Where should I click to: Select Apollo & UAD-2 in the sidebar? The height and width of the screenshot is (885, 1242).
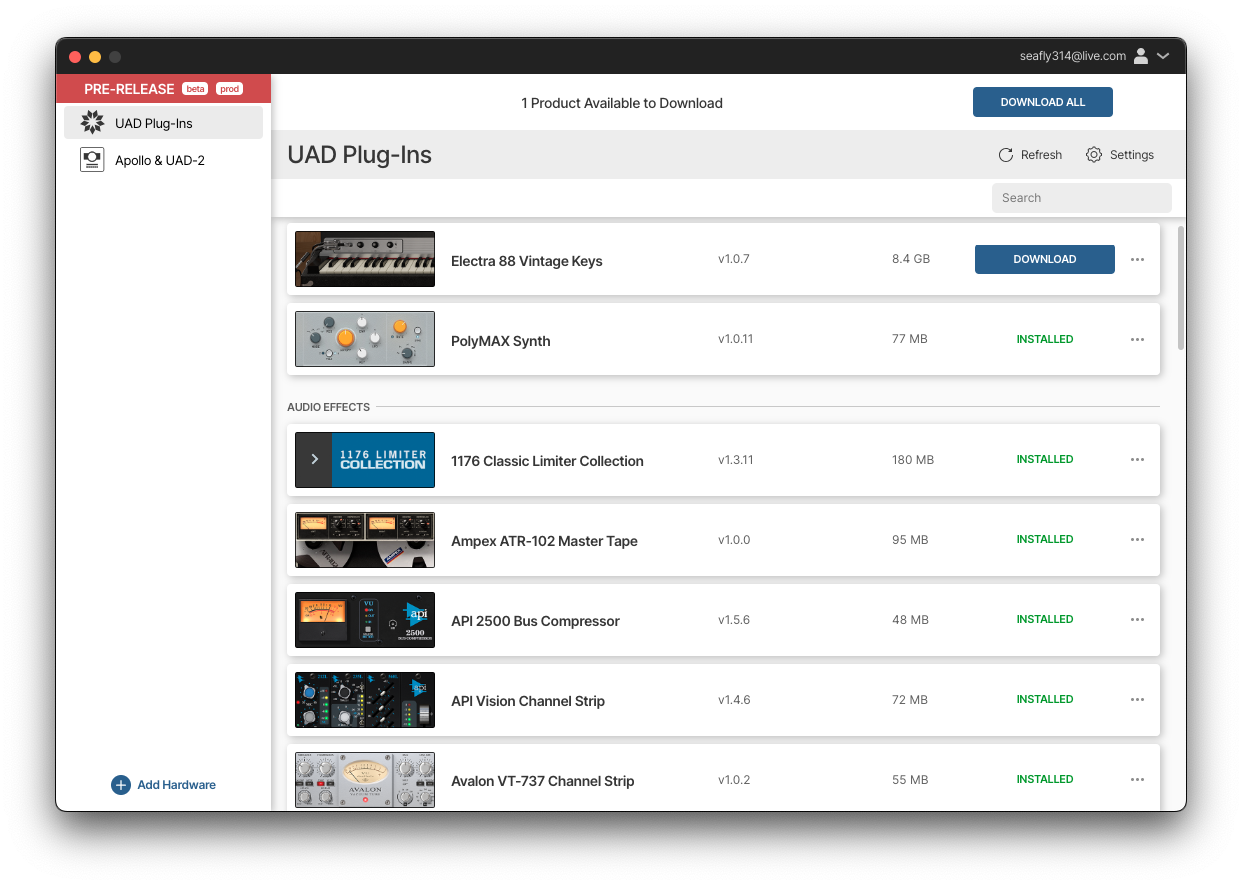164,160
